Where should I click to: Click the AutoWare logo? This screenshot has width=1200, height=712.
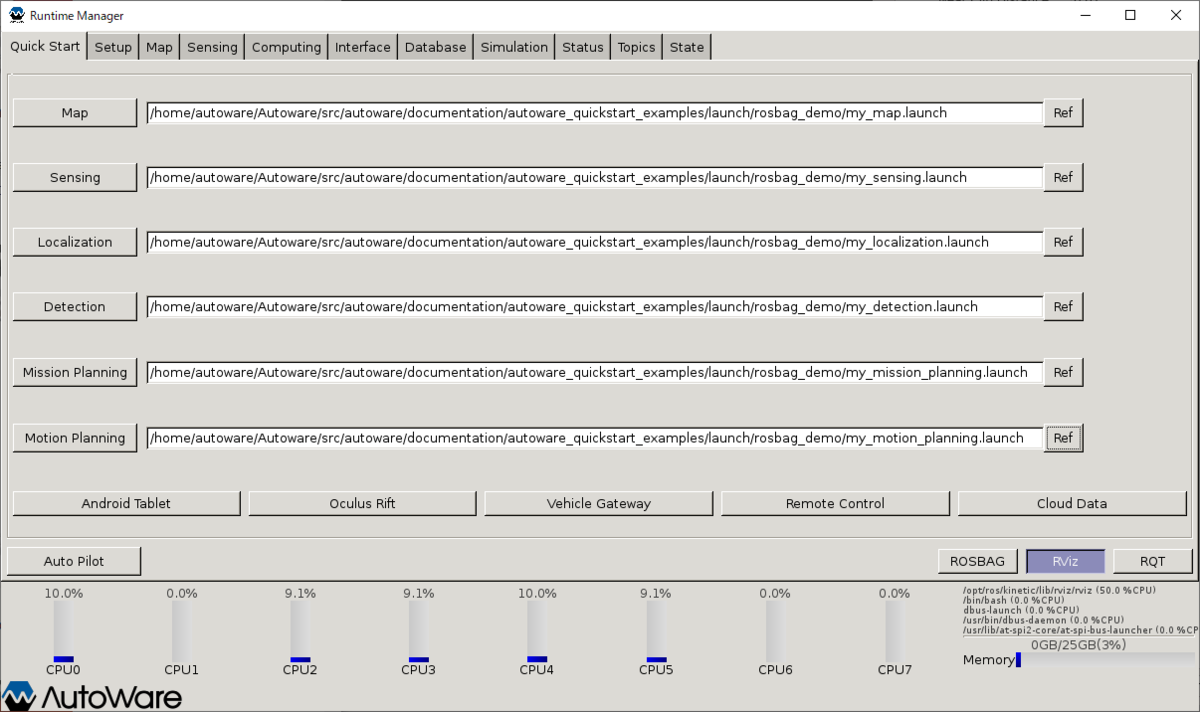click(92, 696)
